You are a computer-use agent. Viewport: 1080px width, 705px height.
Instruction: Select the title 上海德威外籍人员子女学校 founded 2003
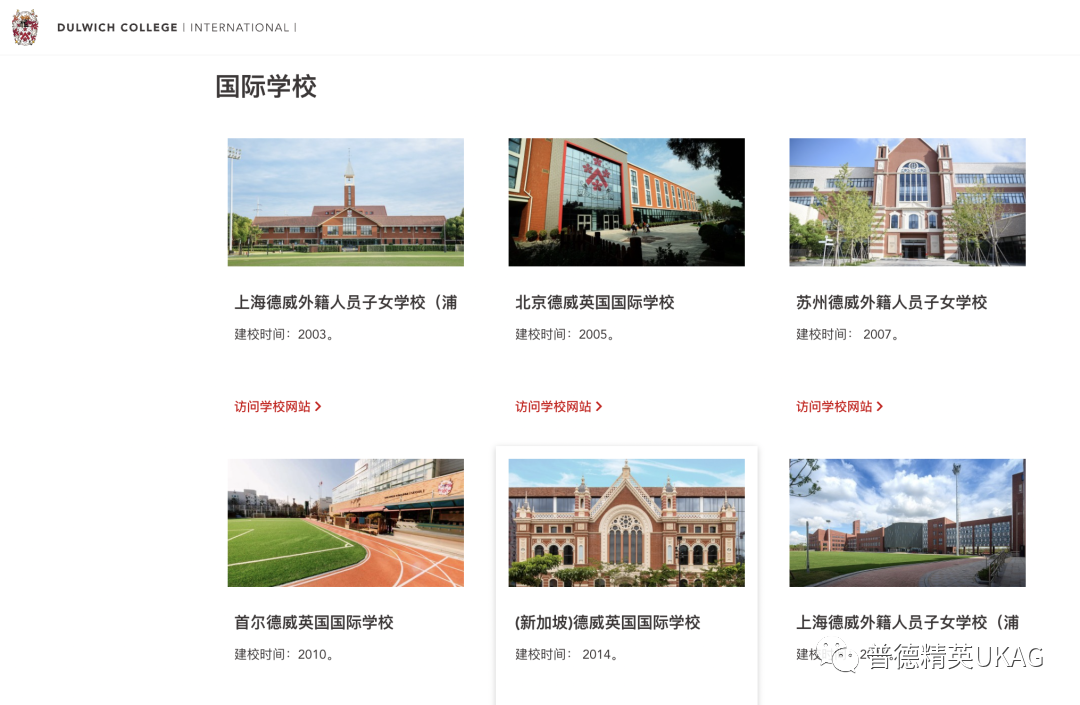[x=346, y=302]
